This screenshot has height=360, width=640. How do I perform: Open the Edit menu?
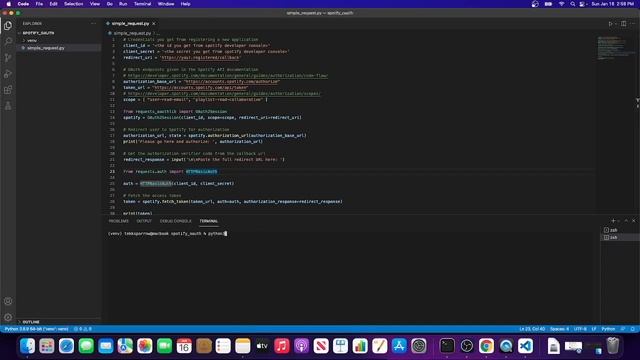pyautogui.click(x=53, y=4)
